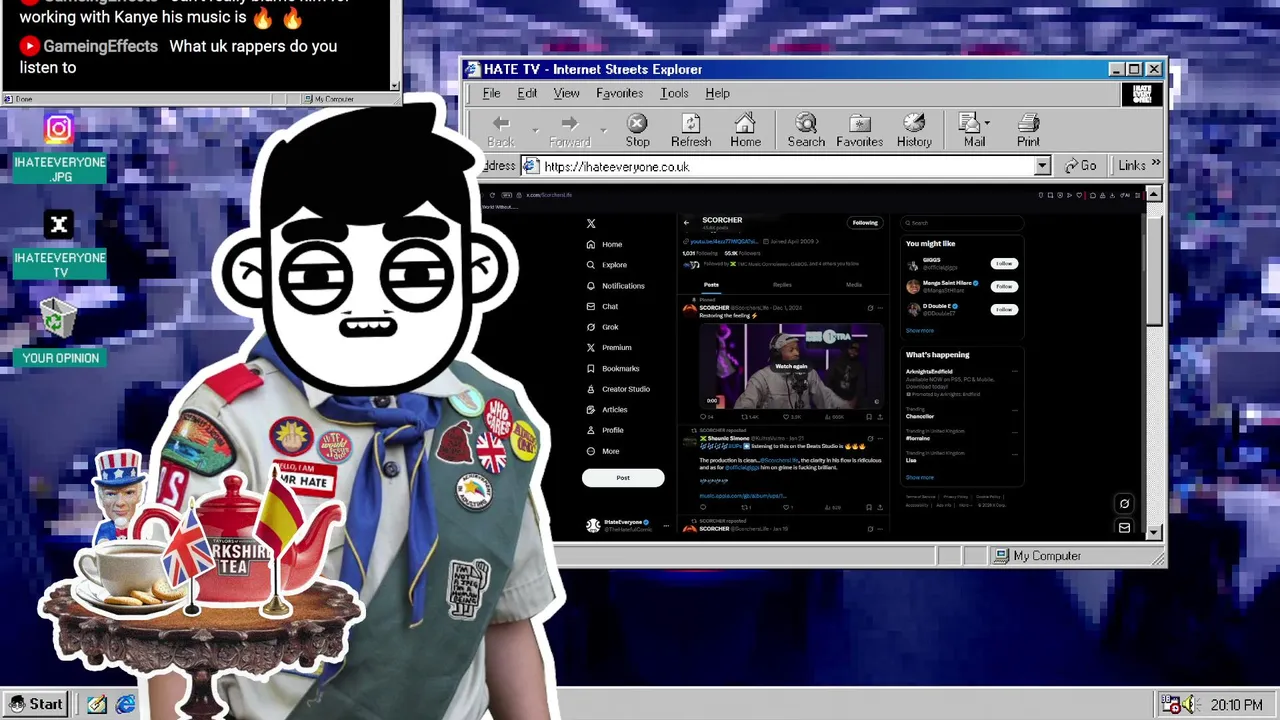Click the Go button next to the address bar

(x=1081, y=166)
